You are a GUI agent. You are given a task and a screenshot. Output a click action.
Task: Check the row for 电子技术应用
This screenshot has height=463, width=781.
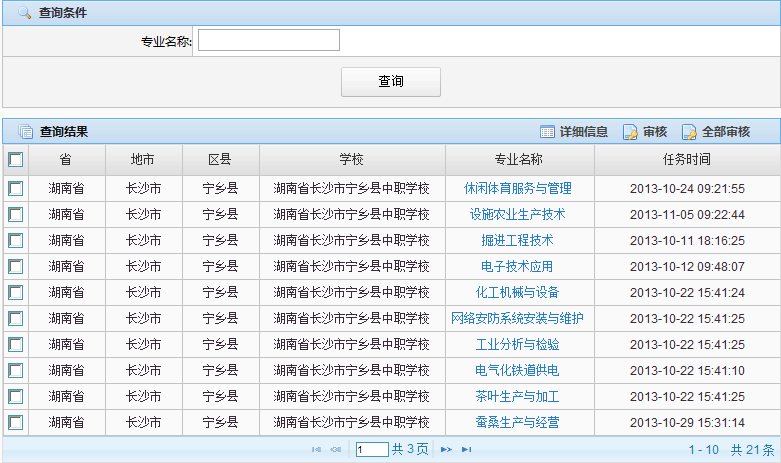tap(15, 266)
